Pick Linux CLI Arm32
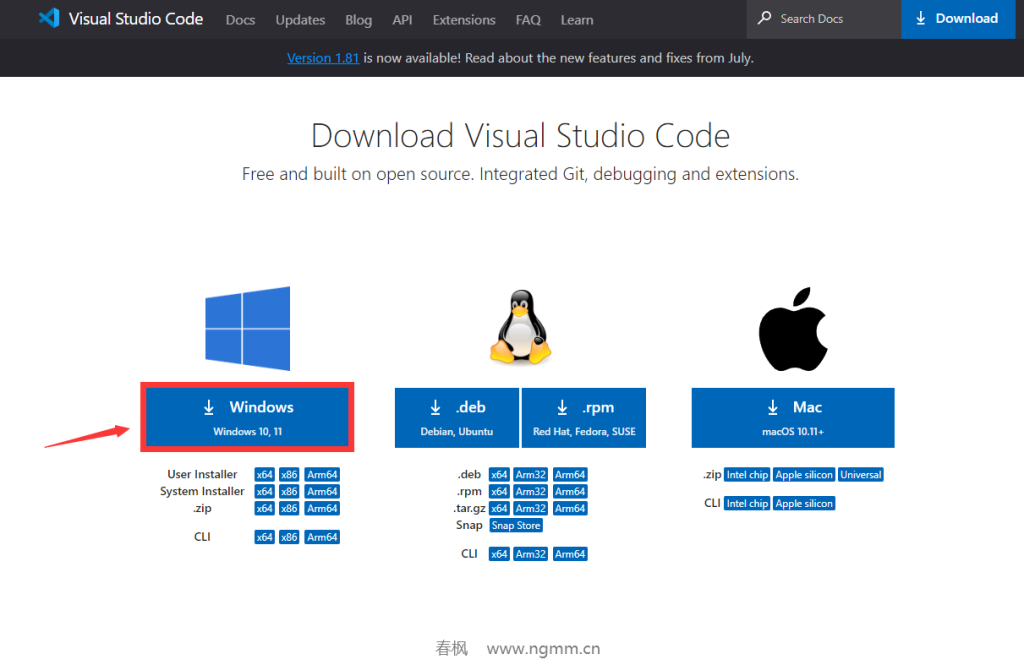The image size is (1024, 665). (530, 554)
